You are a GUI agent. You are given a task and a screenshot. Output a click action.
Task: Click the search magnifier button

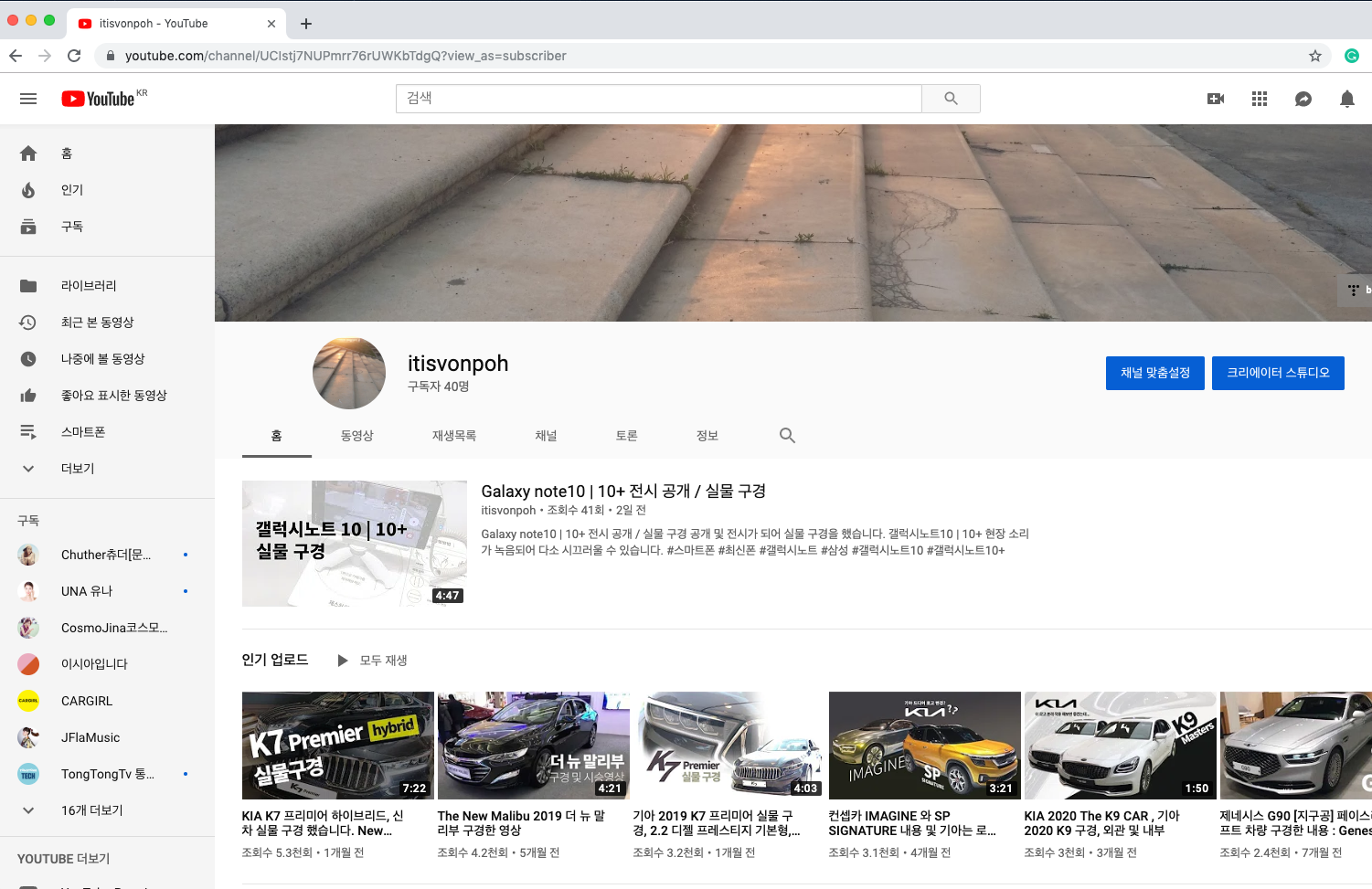point(951,99)
